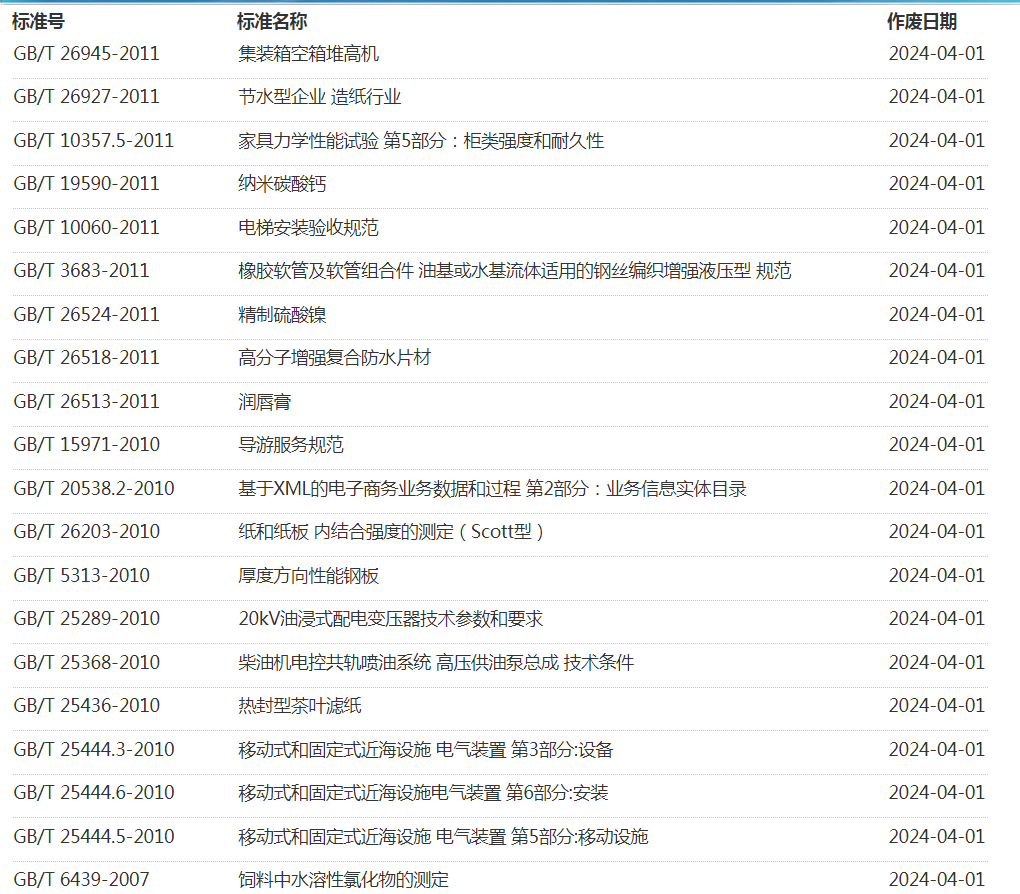Open the 电梯安装验收规范 entry
This screenshot has width=1020, height=894.
pyautogui.click(x=308, y=228)
